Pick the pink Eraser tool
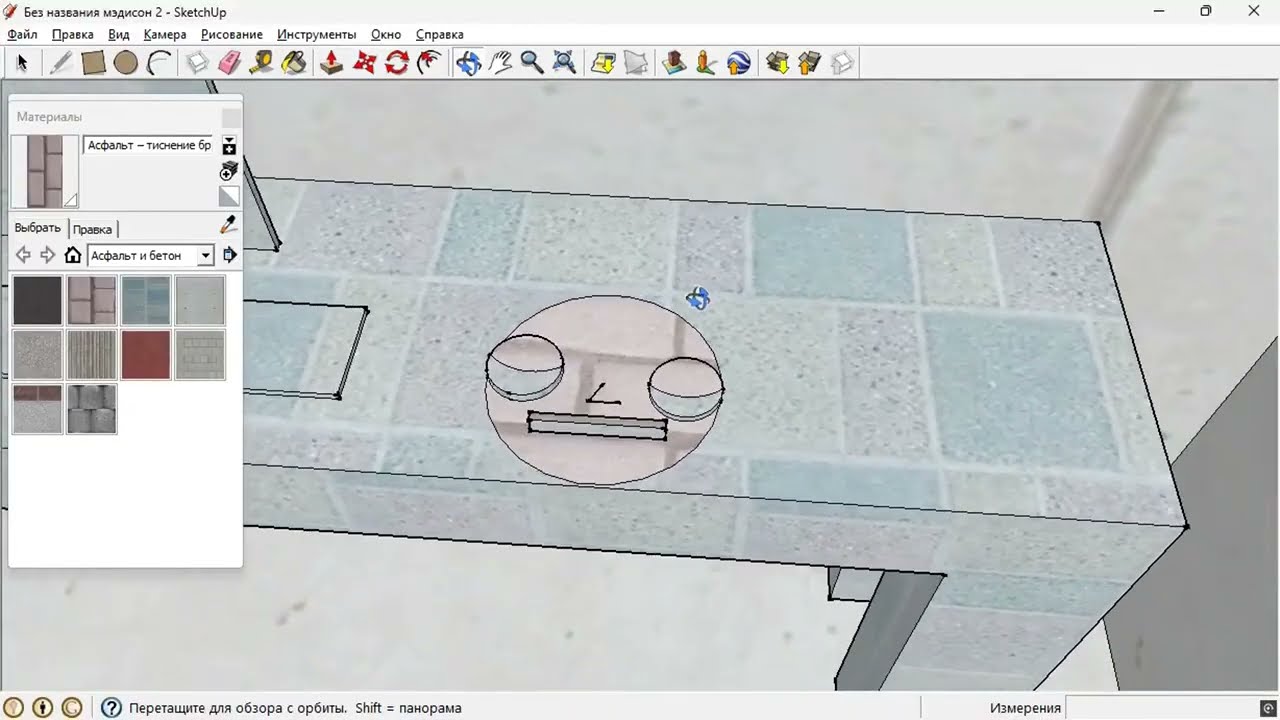The height and width of the screenshot is (720, 1280). click(x=229, y=63)
